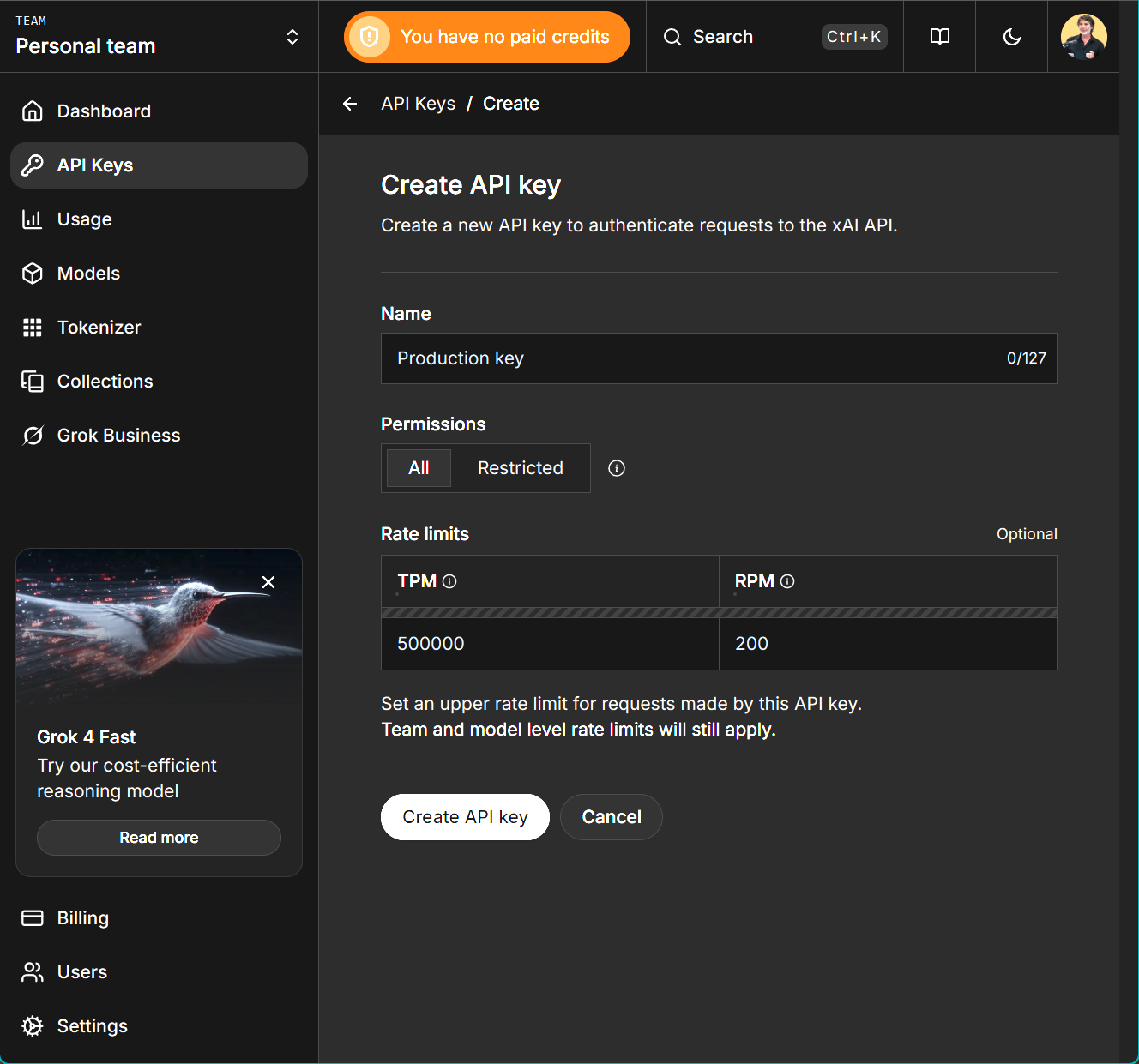This screenshot has height=1064, width=1139.
Task: Open documentation via the book icon
Action: coord(940,37)
